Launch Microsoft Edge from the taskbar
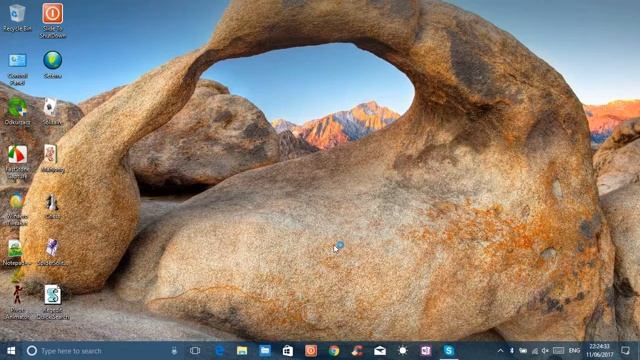 (219, 351)
